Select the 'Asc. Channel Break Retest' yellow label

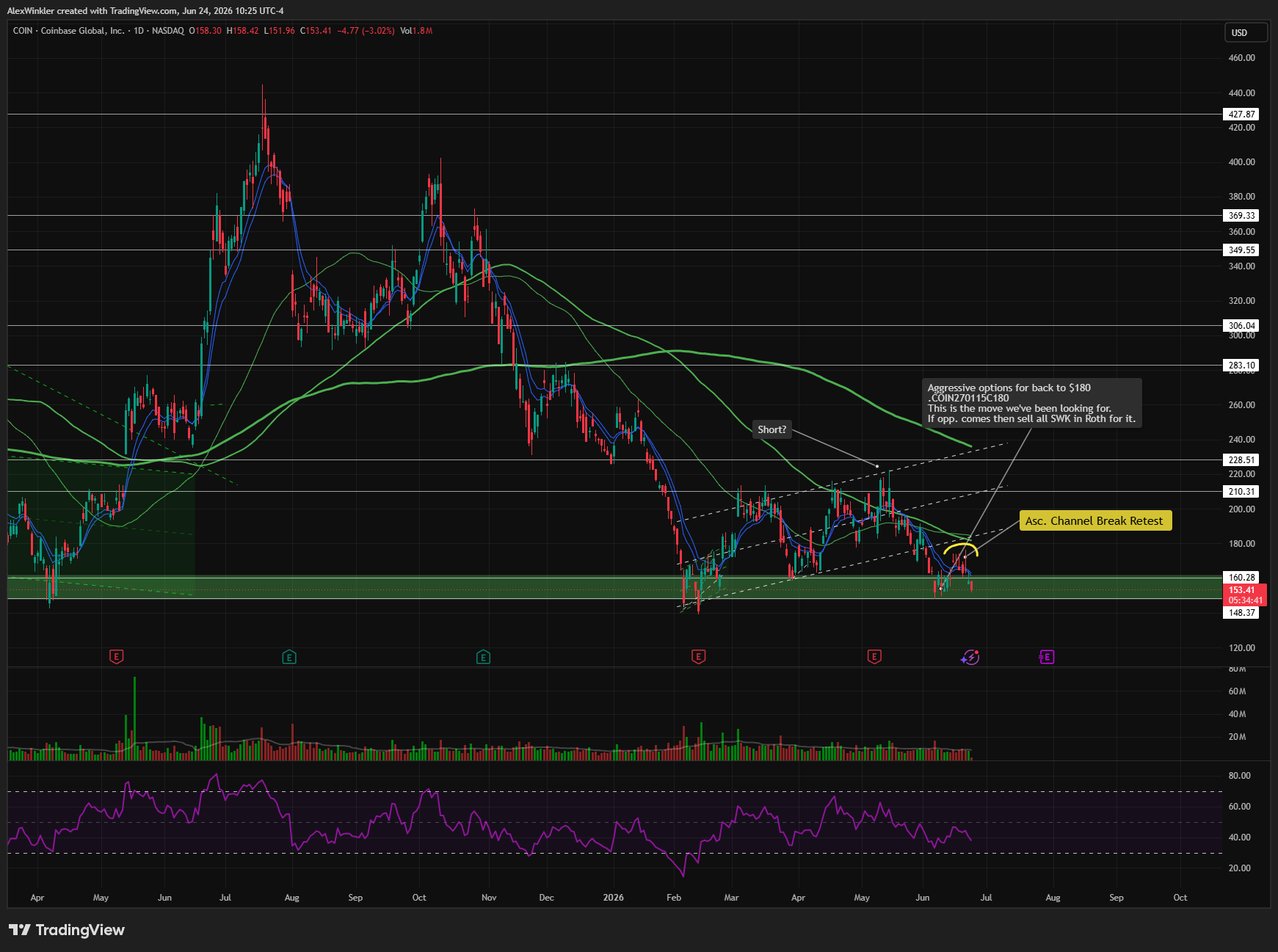[1095, 521]
